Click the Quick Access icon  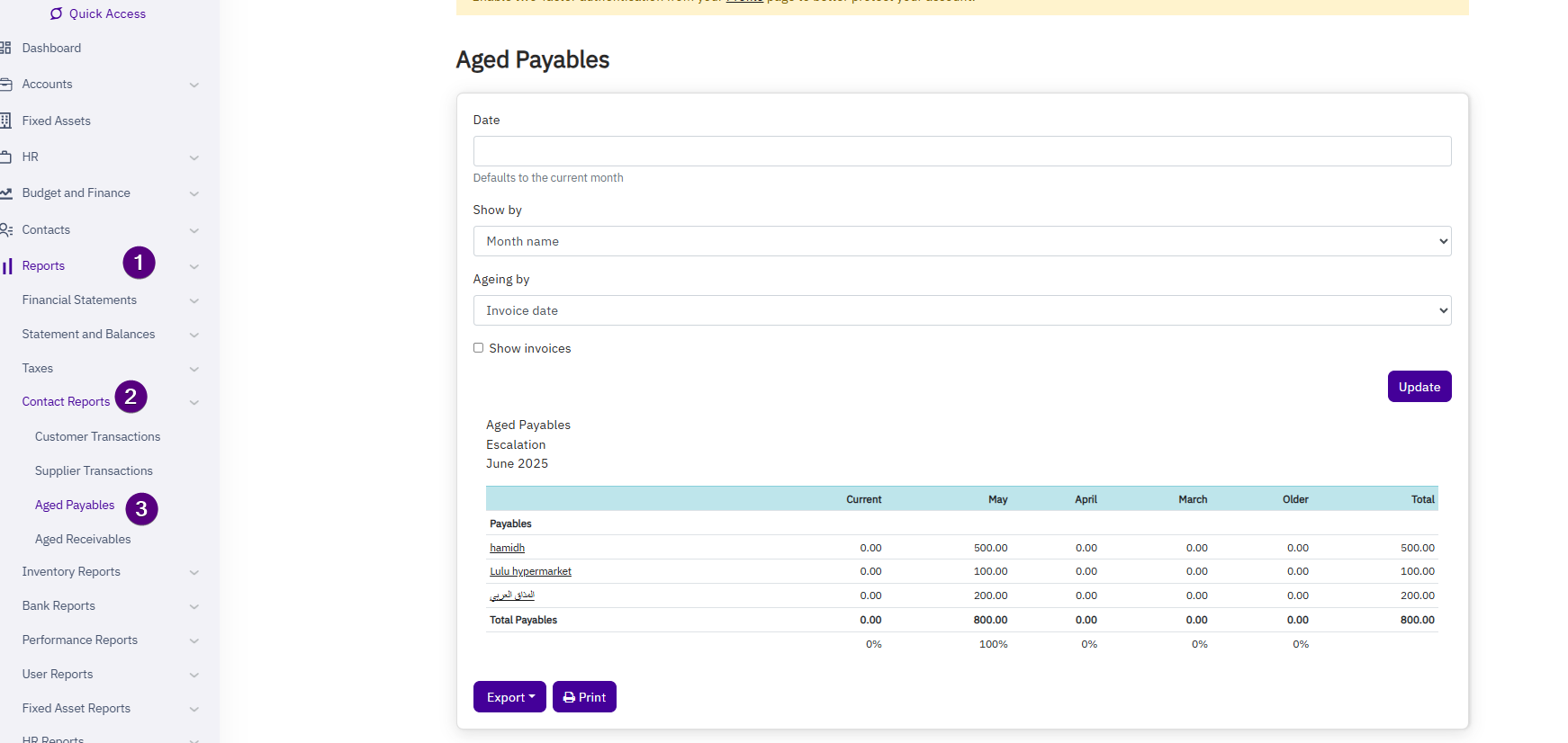pos(57,13)
